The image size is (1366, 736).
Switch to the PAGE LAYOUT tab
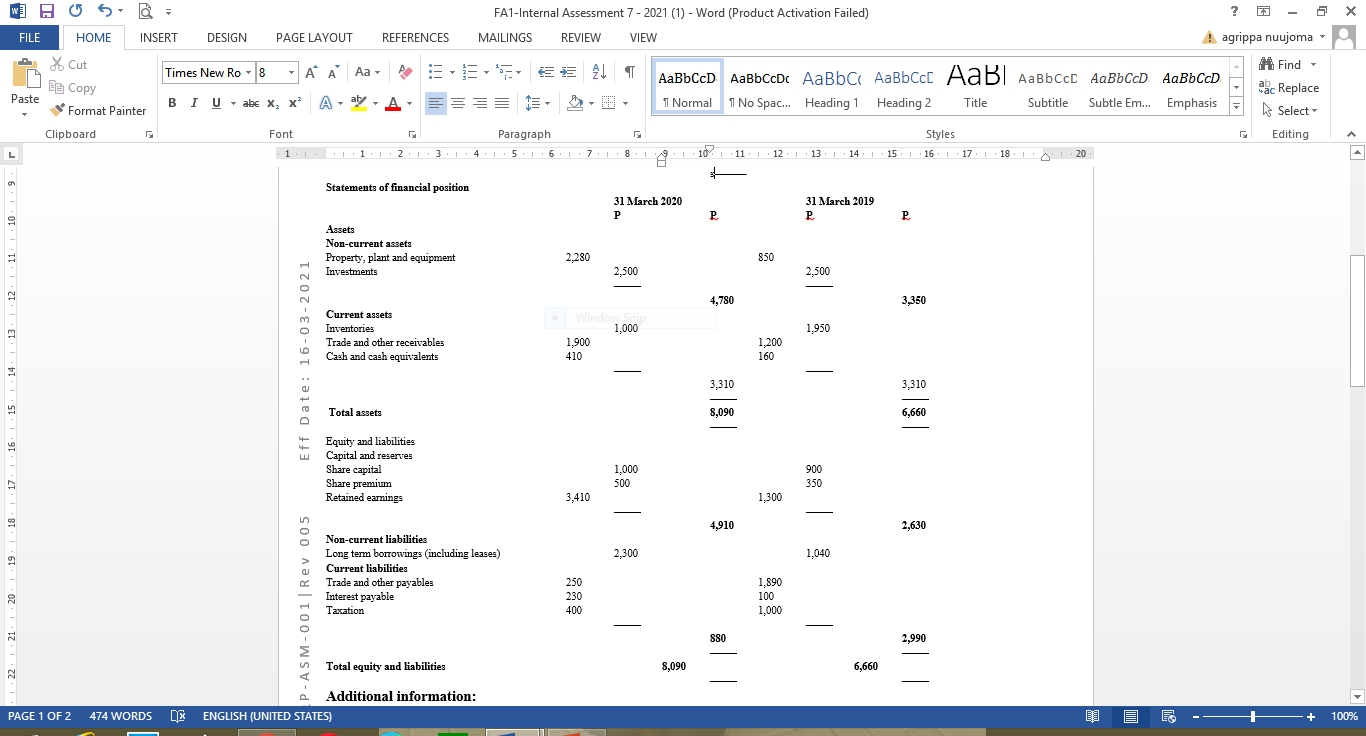point(314,37)
